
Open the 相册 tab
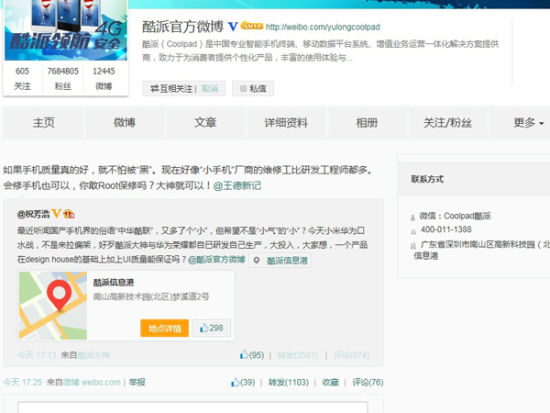367,122
